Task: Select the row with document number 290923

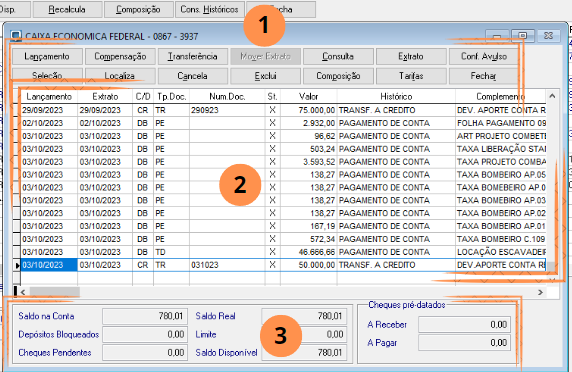Action: point(283,110)
